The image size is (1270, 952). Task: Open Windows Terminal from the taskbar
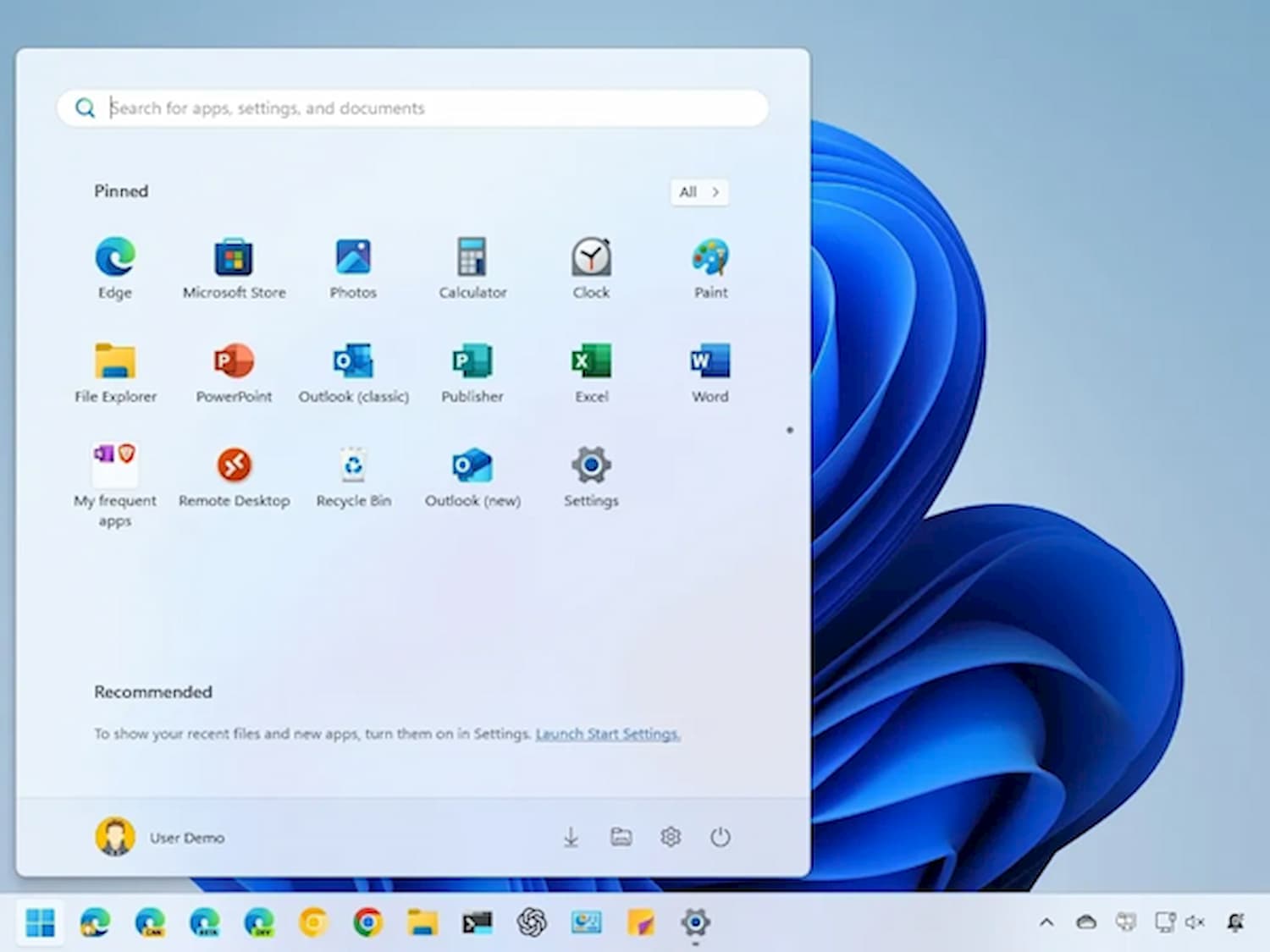coord(477,923)
